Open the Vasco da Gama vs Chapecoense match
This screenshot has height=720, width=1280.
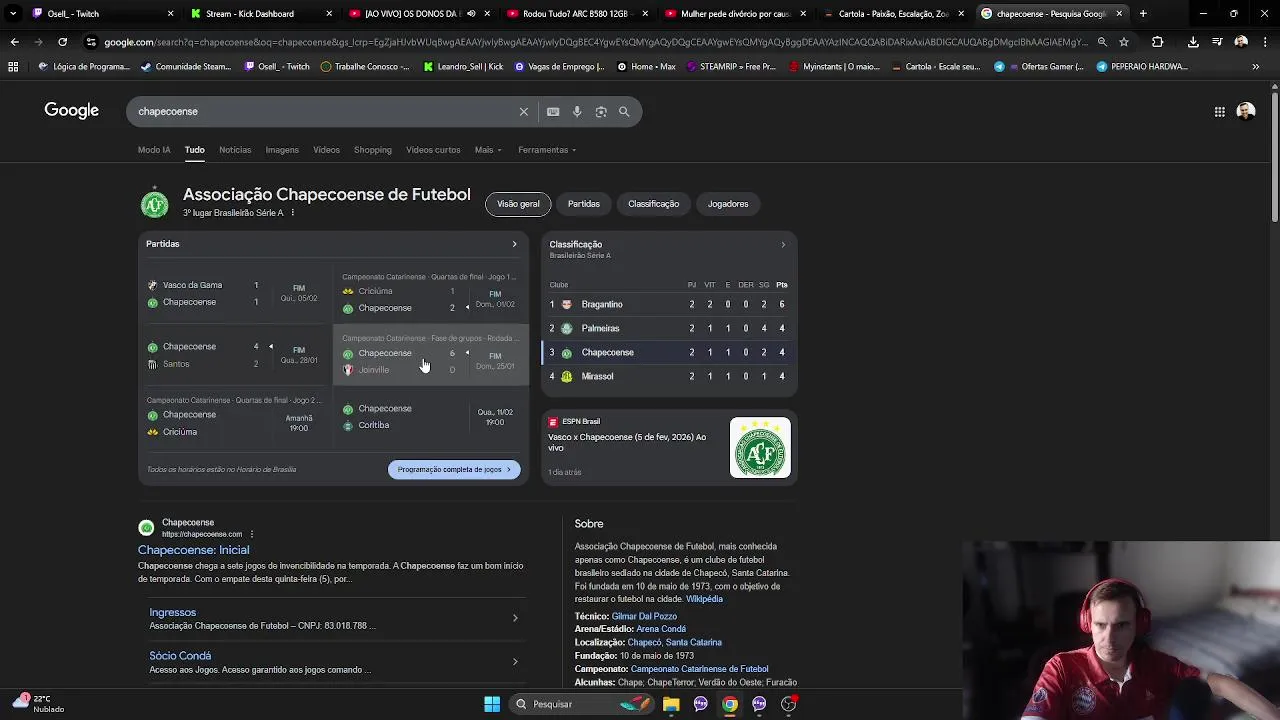point(235,293)
